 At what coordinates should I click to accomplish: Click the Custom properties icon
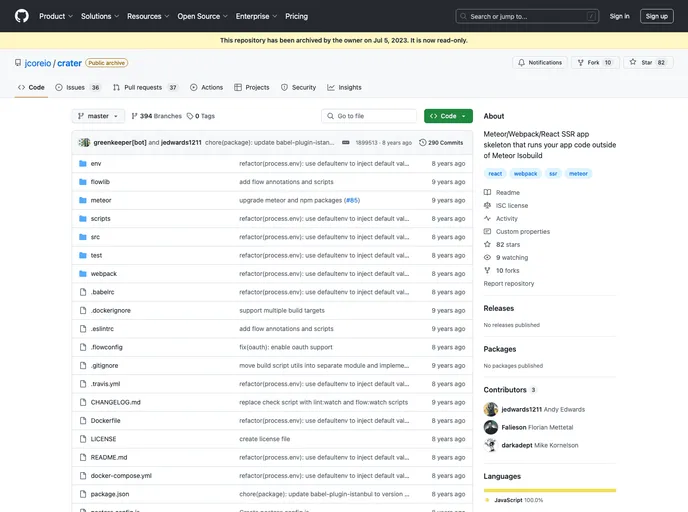[487, 232]
